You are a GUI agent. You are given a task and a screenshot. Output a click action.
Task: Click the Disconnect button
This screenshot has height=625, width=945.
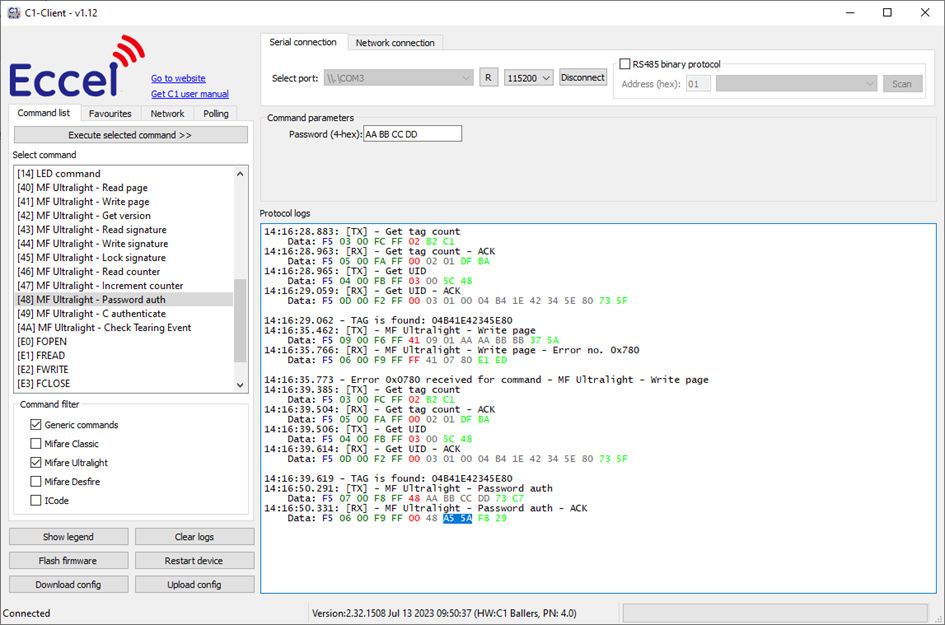pyautogui.click(x=583, y=76)
